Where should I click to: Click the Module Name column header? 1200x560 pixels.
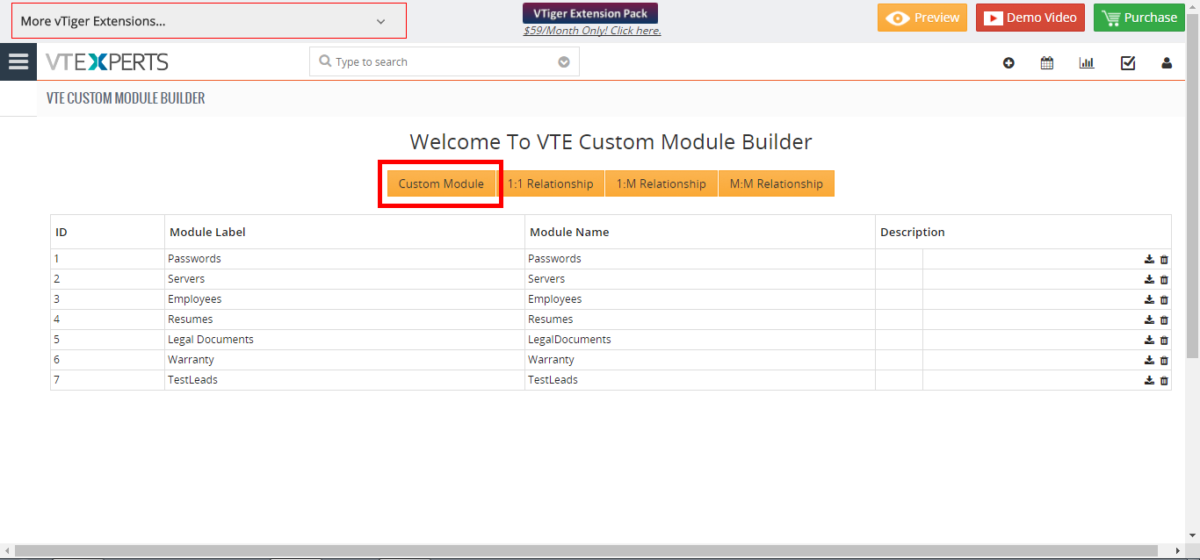click(699, 232)
